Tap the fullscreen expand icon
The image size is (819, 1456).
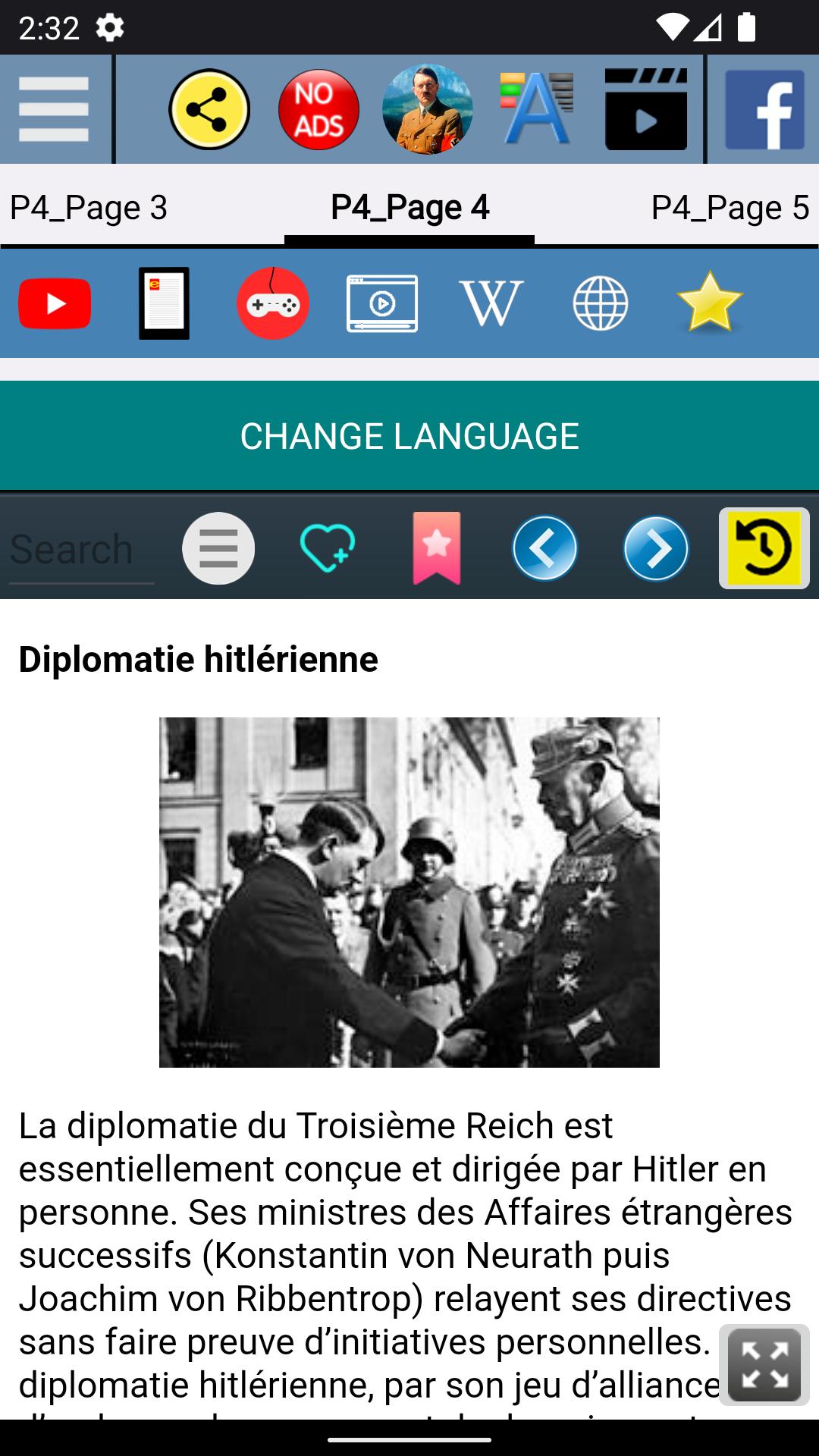pos(764,1365)
